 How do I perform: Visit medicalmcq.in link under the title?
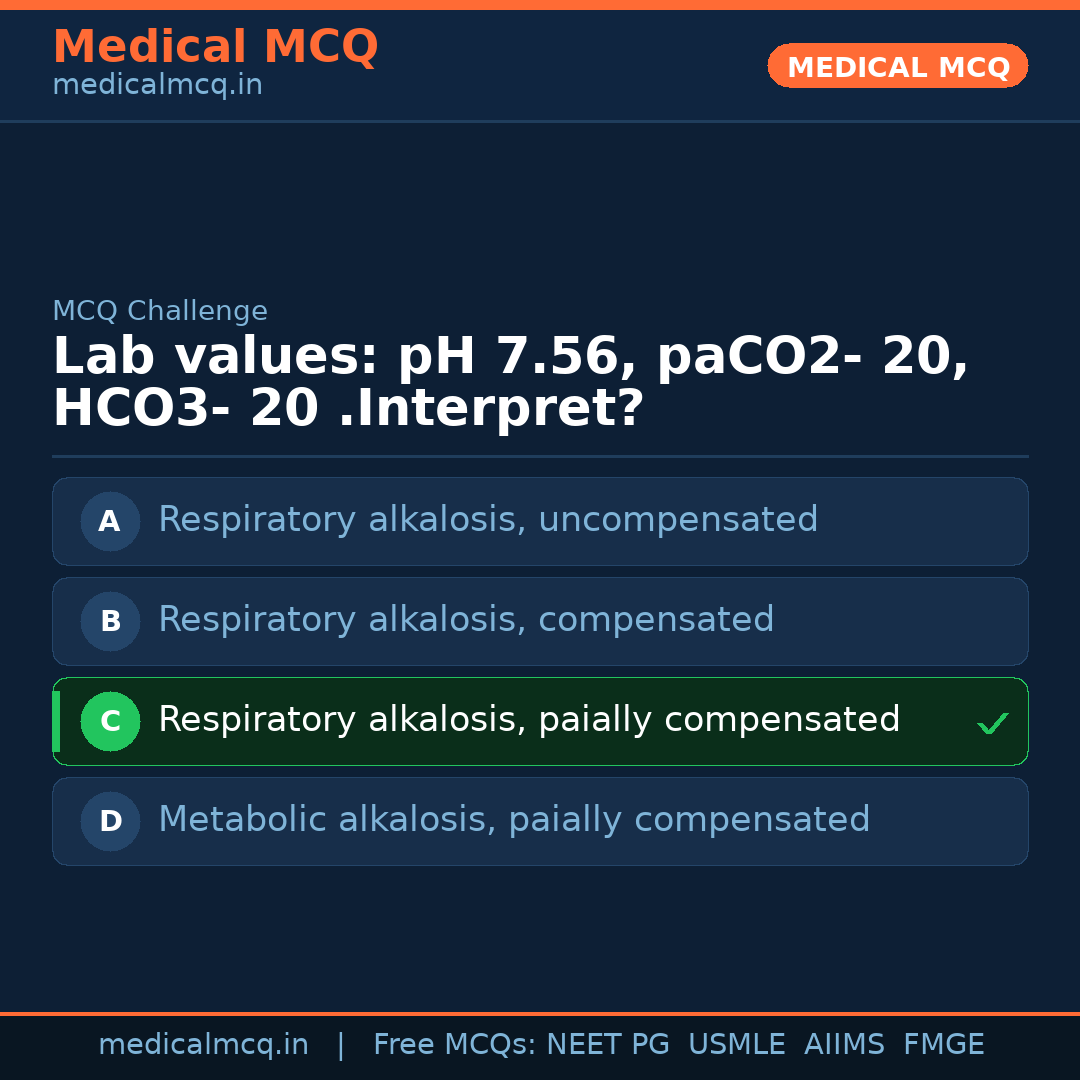pos(157,86)
